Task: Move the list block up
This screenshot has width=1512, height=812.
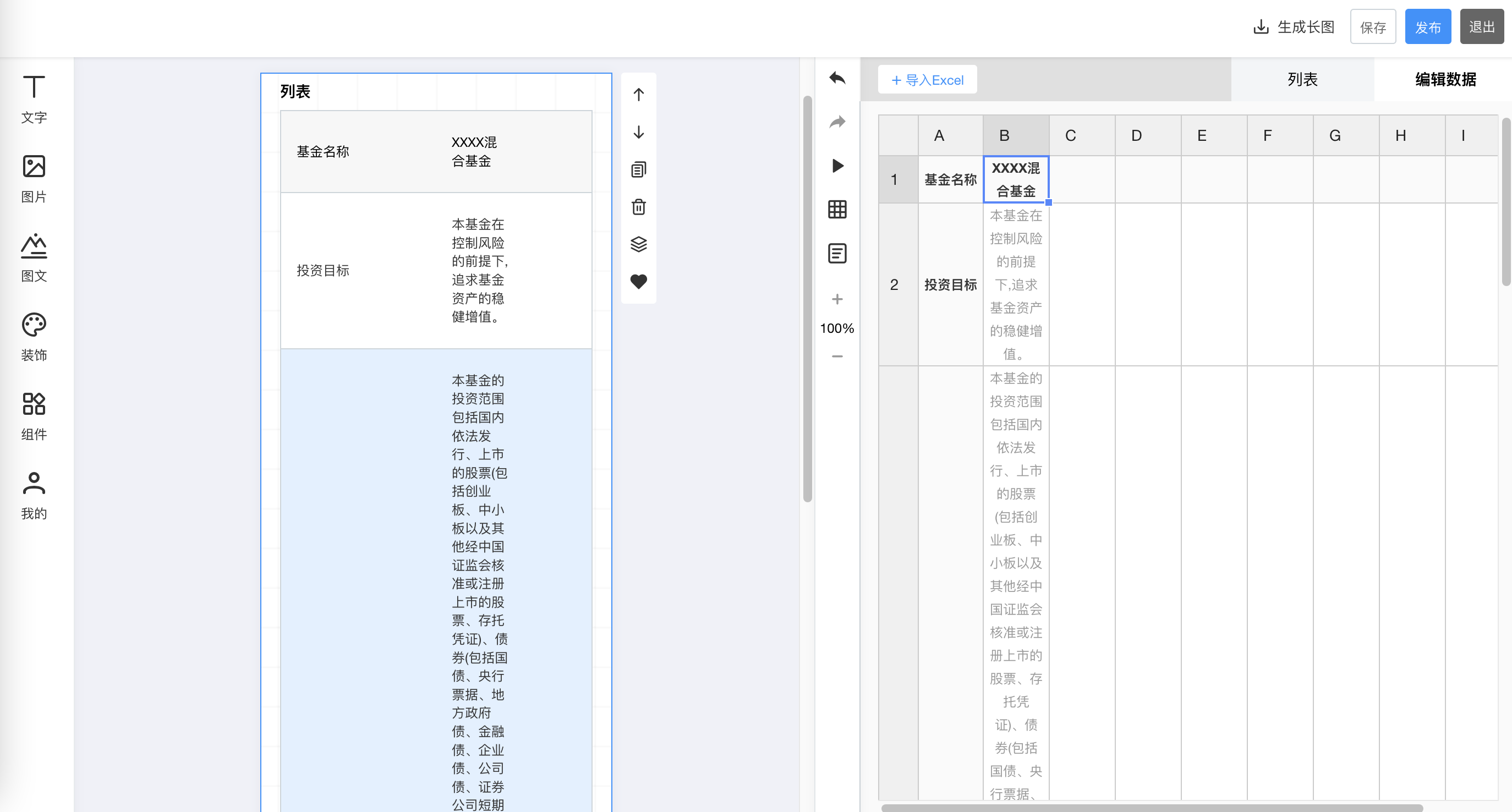Action: [x=639, y=95]
